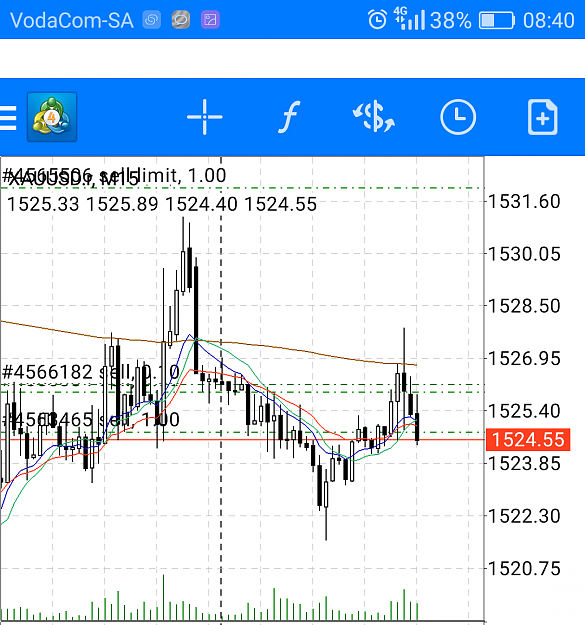
Task: Create a new order via the plus document icon
Action: pos(542,117)
